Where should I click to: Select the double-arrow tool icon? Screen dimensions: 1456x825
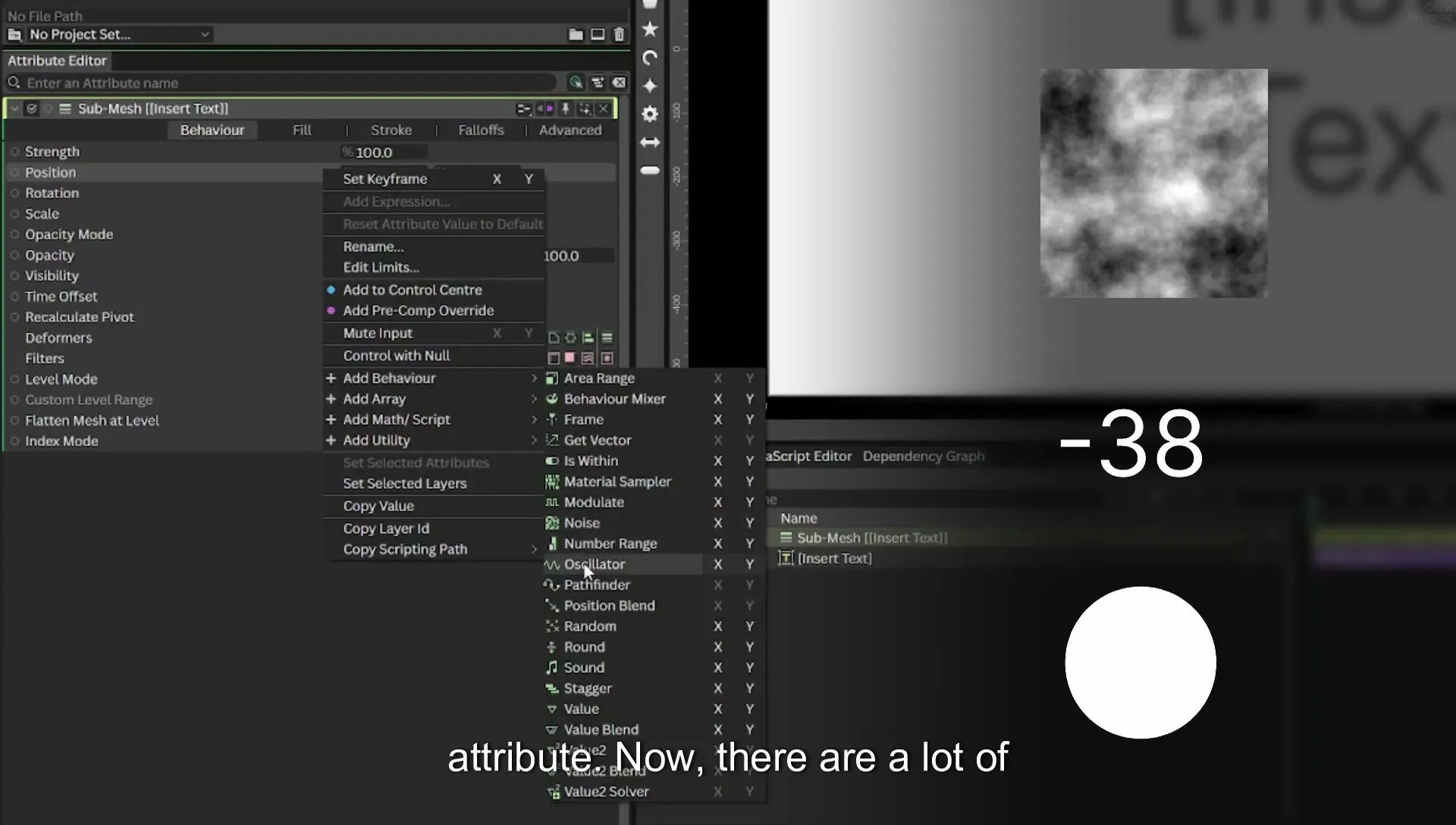(650, 142)
